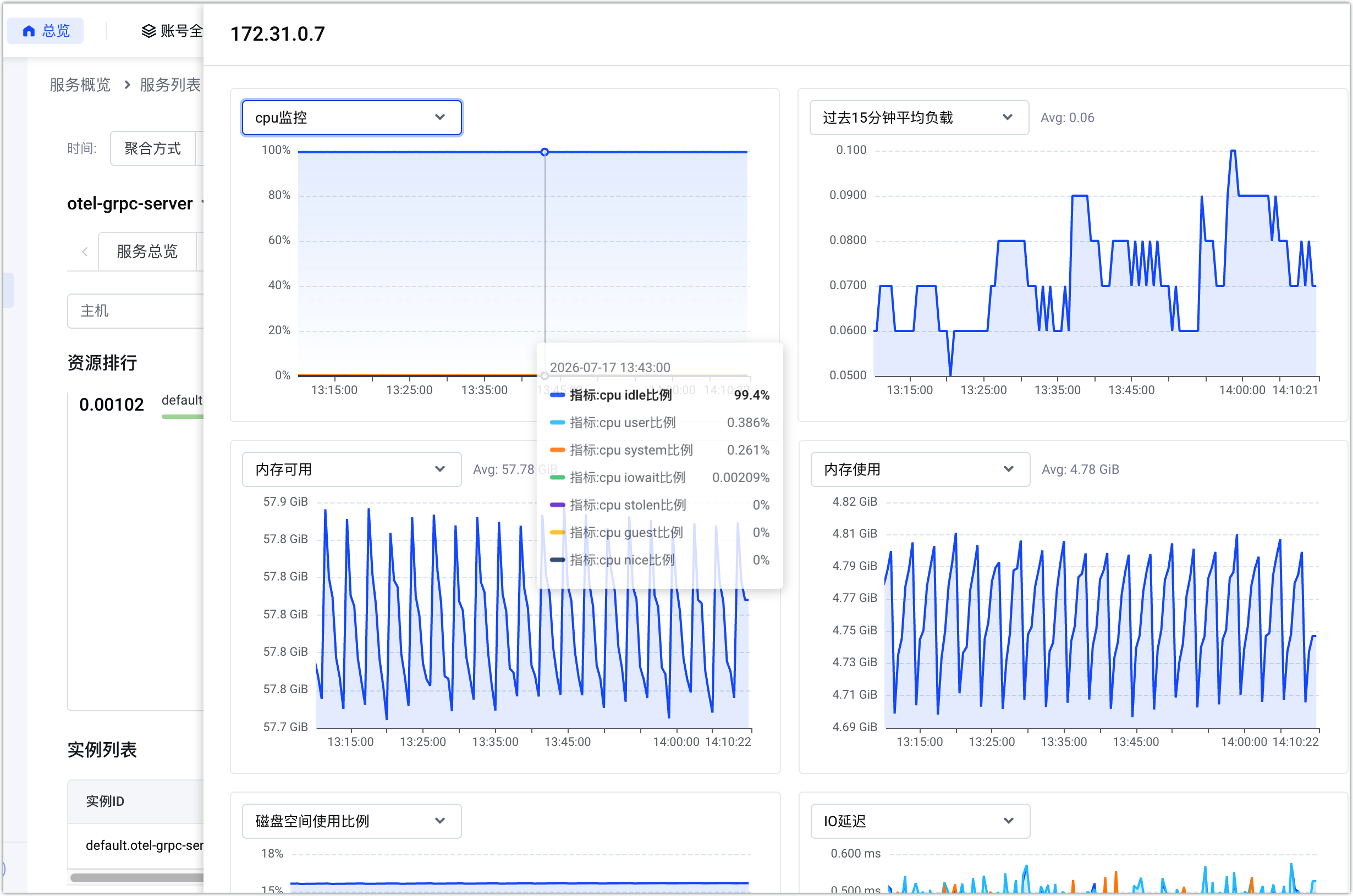Click the breadcrumb chevron after 服务概览
The height and width of the screenshot is (896, 1353).
[x=127, y=85]
